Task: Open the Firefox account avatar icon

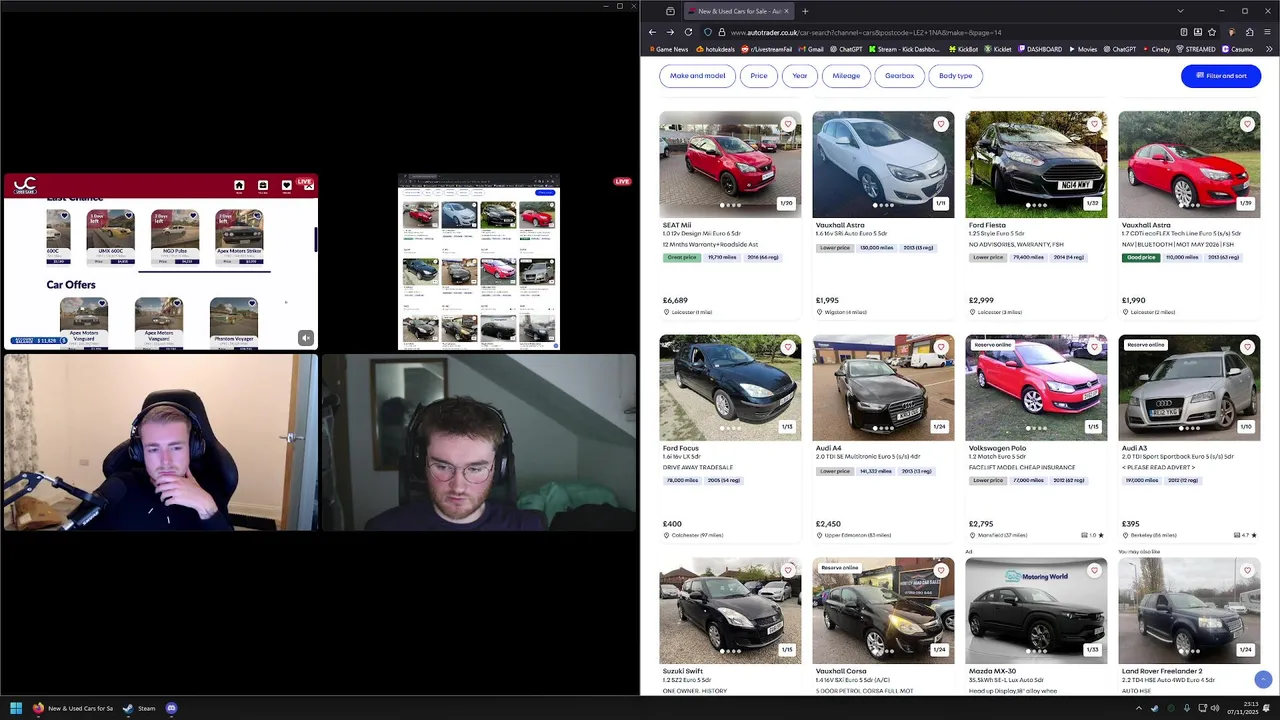Action: (x=1231, y=32)
